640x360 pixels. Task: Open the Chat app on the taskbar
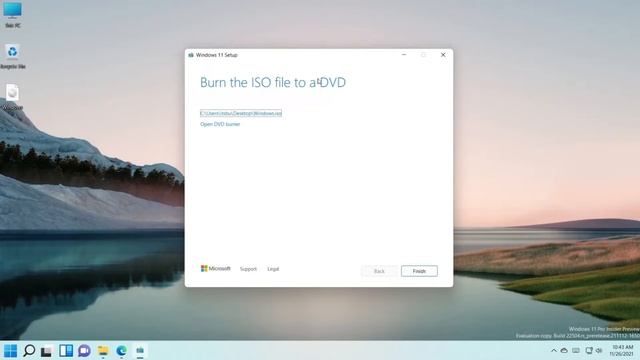pyautogui.click(x=84, y=351)
